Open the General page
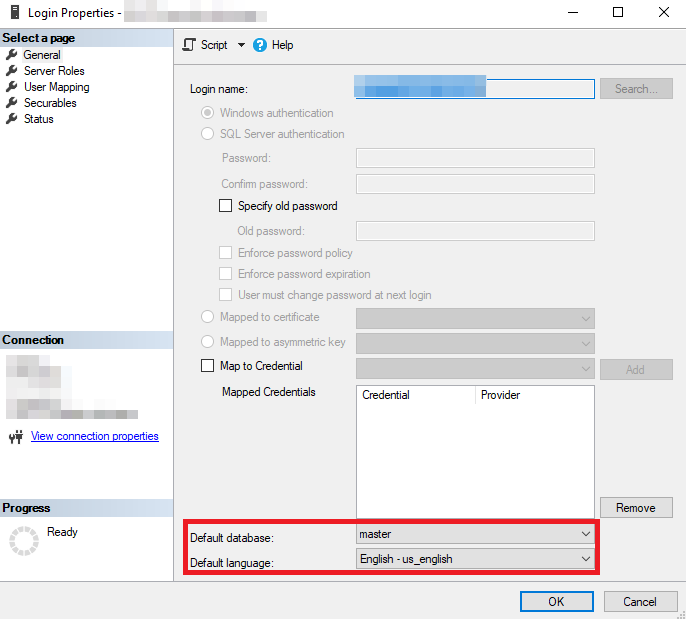Screen dimensions: 686x619 [x=42, y=55]
